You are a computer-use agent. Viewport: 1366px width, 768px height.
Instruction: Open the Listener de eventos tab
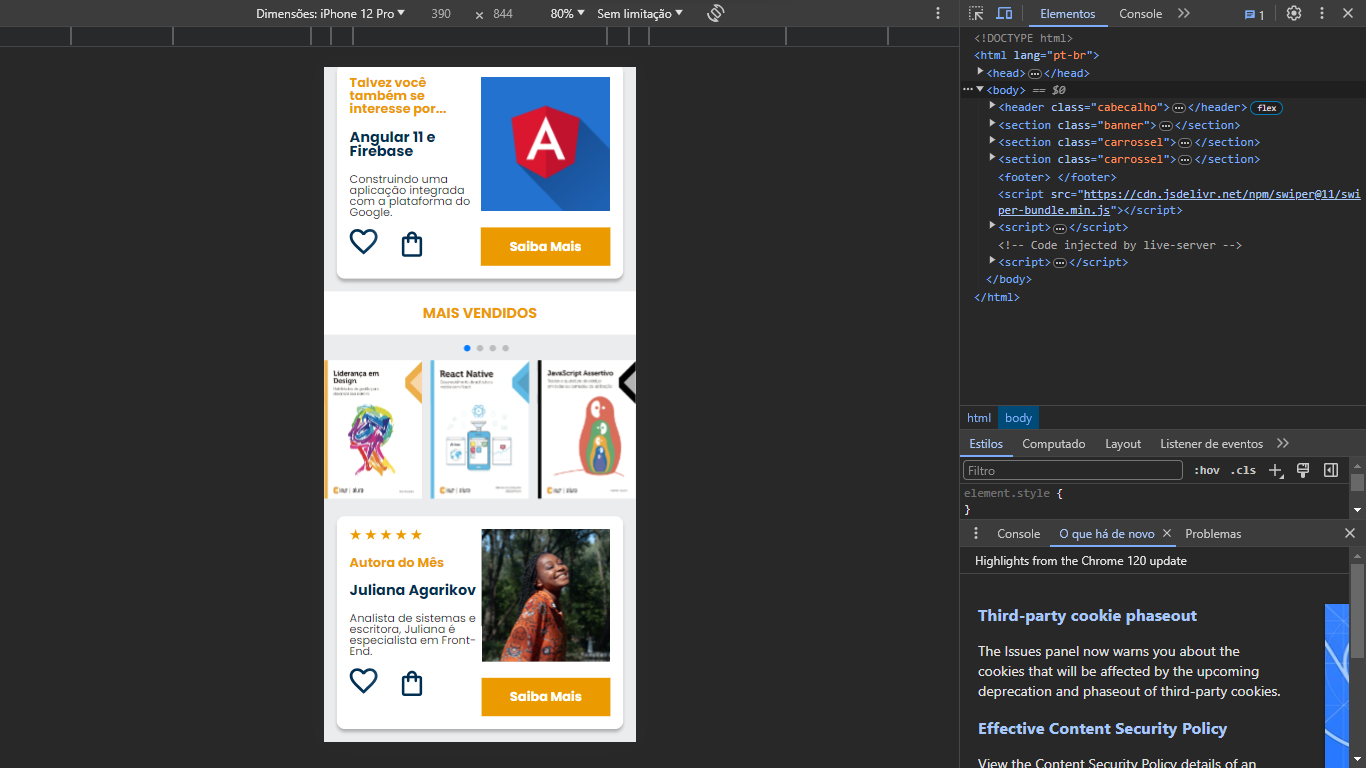pyautogui.click(x=1211, y=444)
